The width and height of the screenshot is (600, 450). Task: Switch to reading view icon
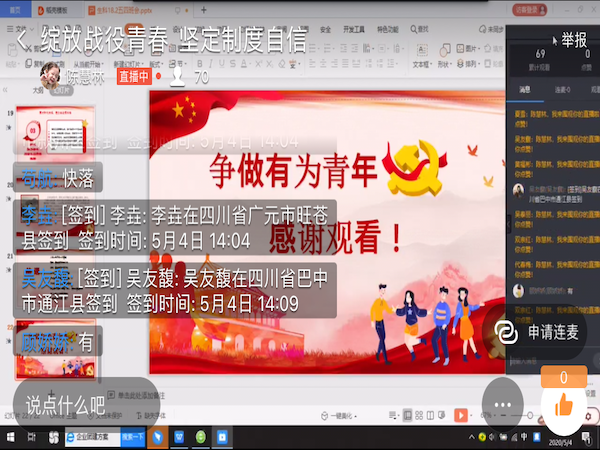[430, 415]
